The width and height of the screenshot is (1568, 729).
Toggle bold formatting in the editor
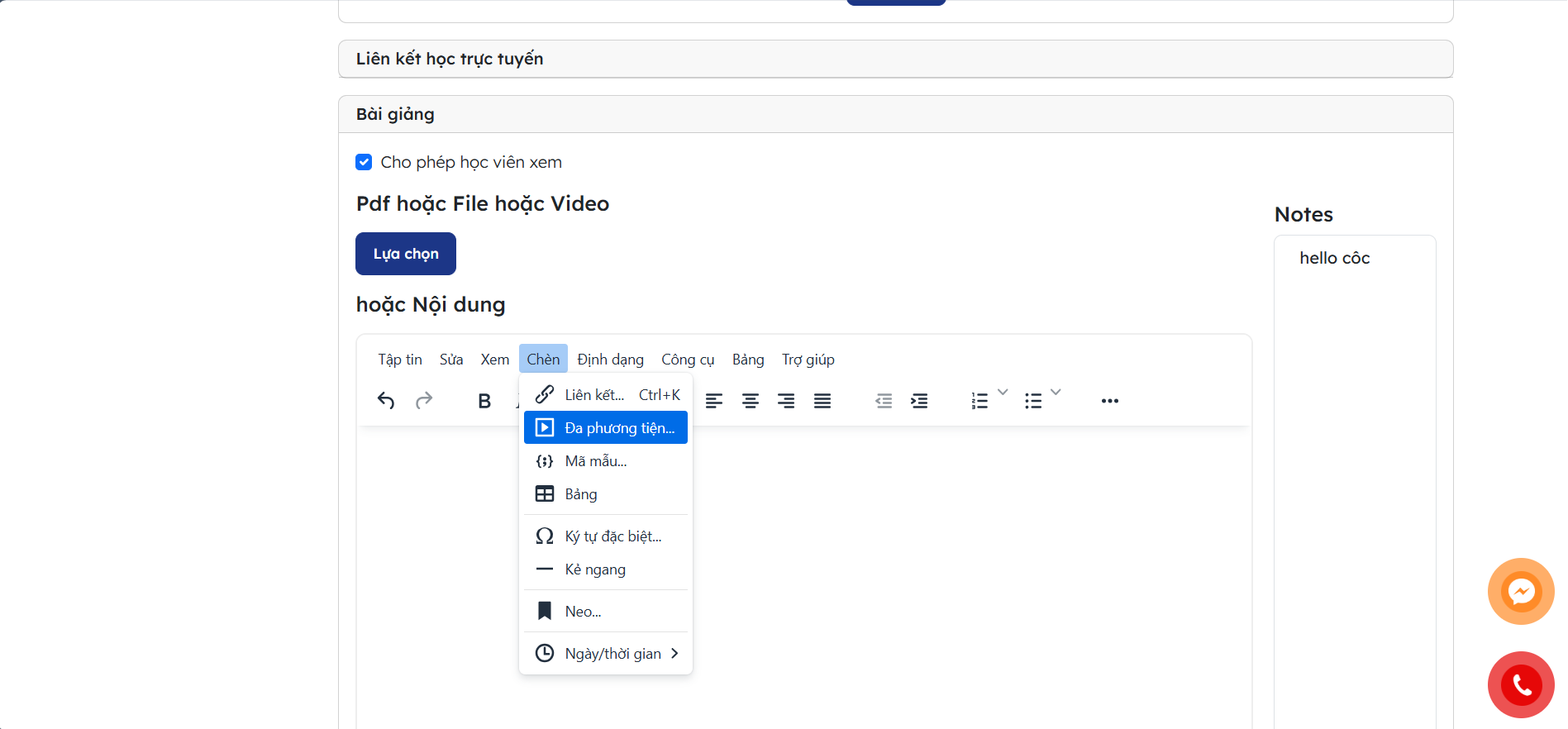pyautogui.click(x=484, y=401)
